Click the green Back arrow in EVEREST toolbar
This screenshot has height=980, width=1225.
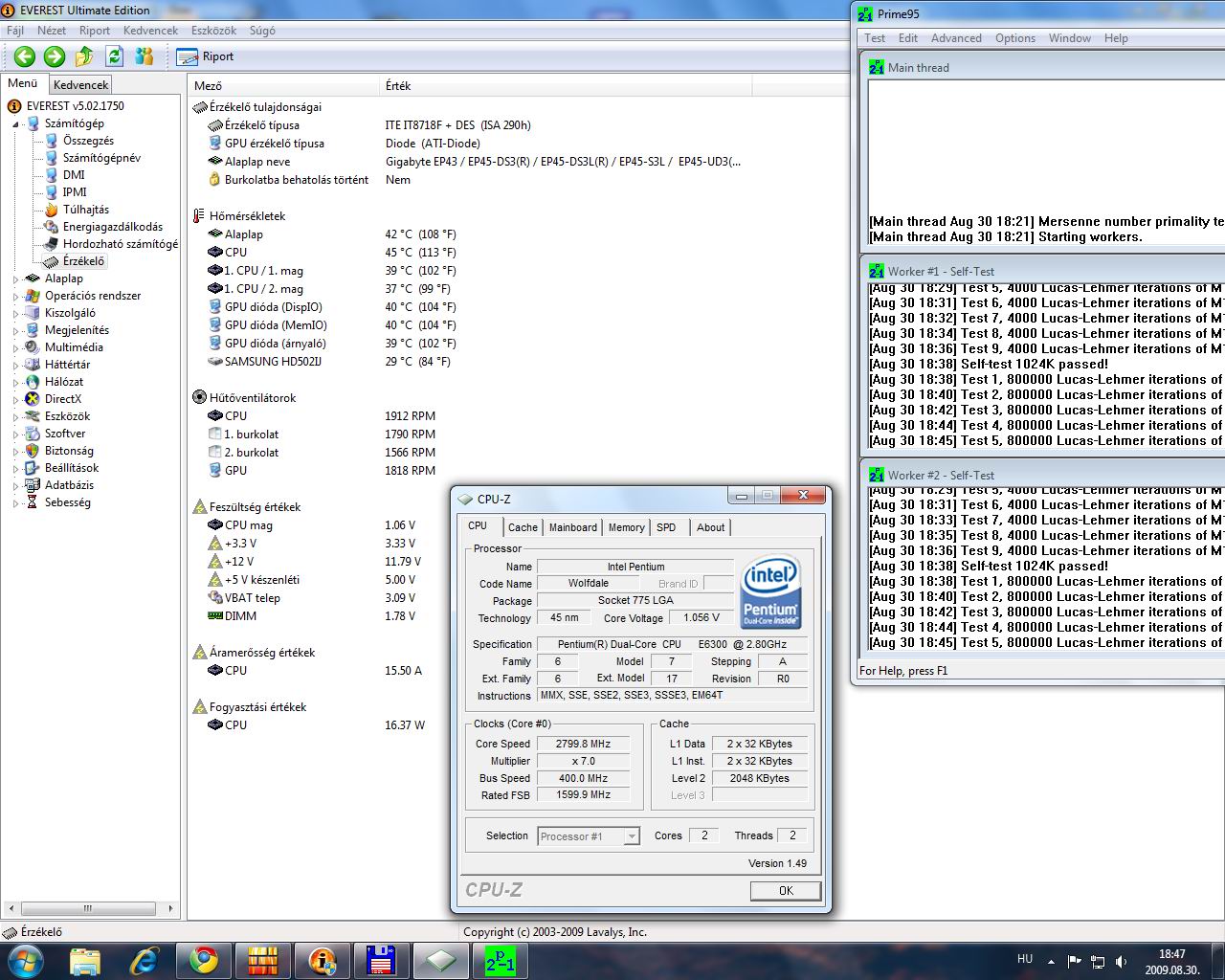click(24, 56)
